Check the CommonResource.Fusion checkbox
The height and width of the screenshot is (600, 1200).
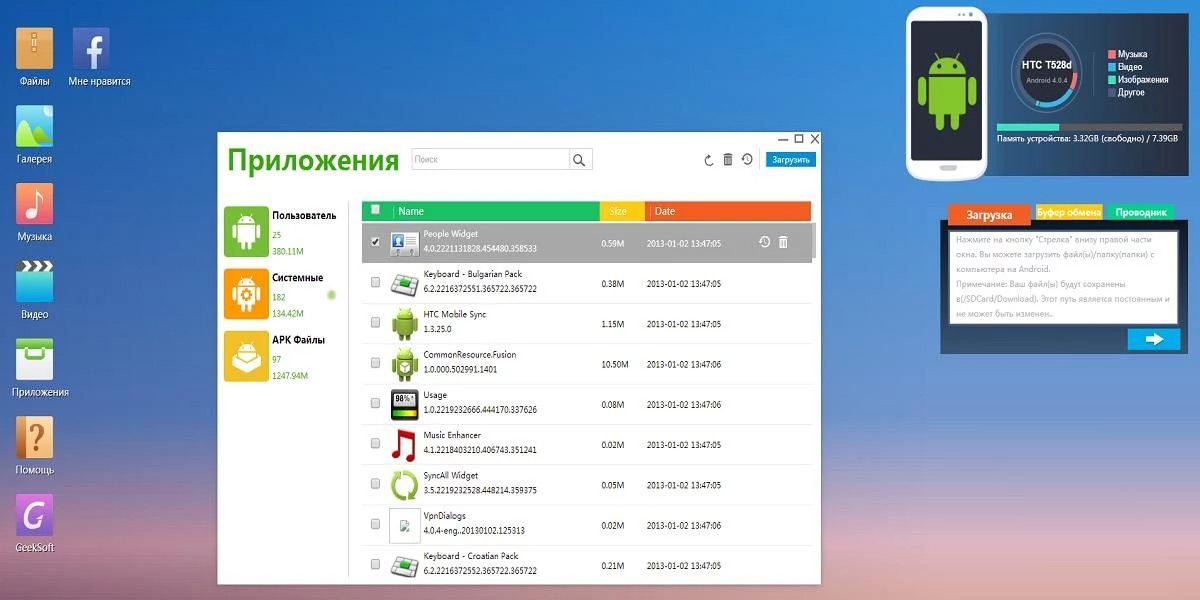(x=375, y=362)
